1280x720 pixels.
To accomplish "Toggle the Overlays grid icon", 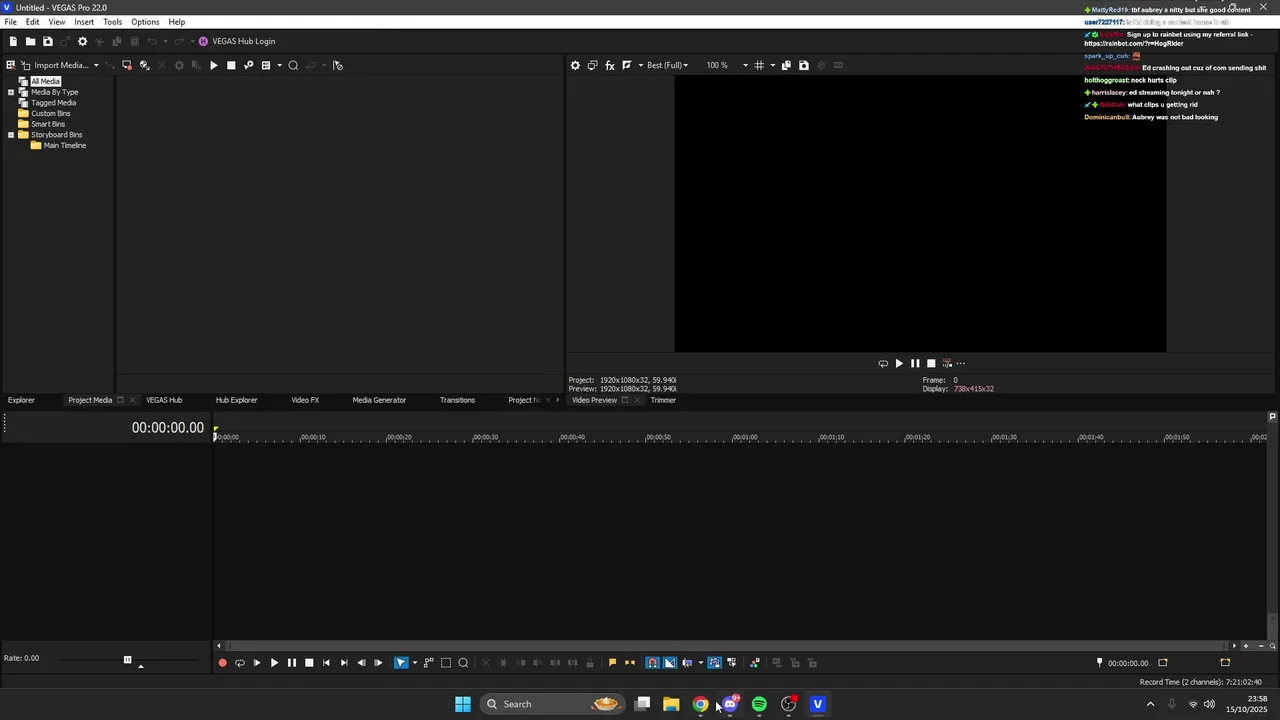I will tap(759, 65).
